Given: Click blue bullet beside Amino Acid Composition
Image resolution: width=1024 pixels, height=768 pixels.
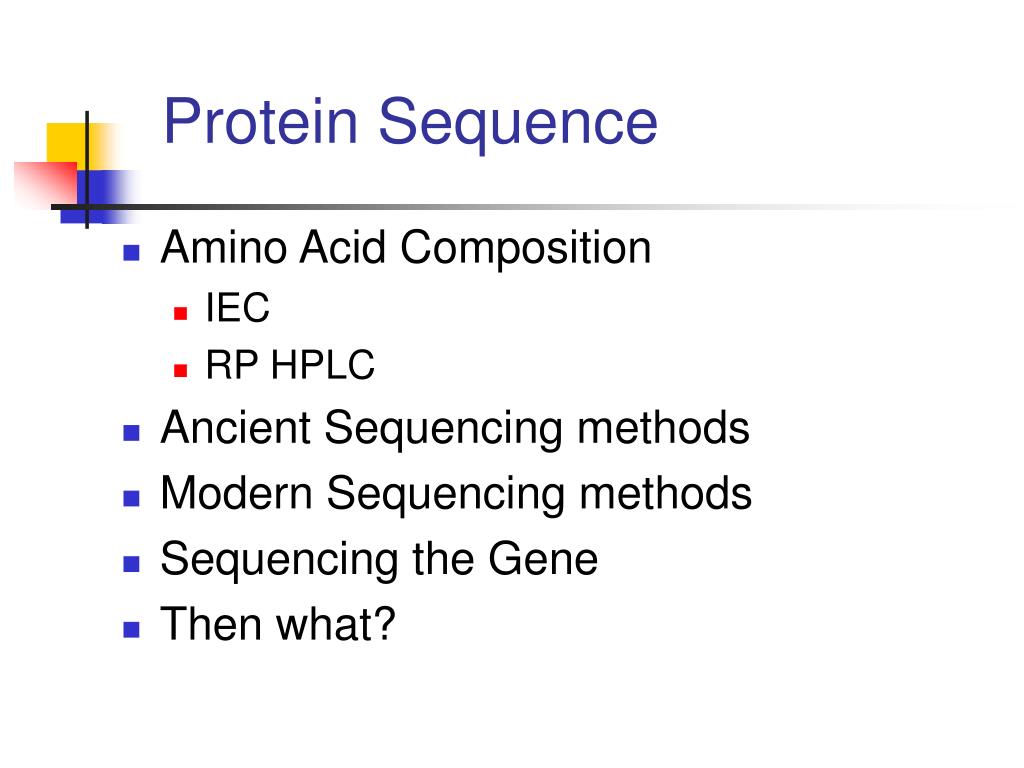Looking at the screenshot, I should [x=131, y=253].
